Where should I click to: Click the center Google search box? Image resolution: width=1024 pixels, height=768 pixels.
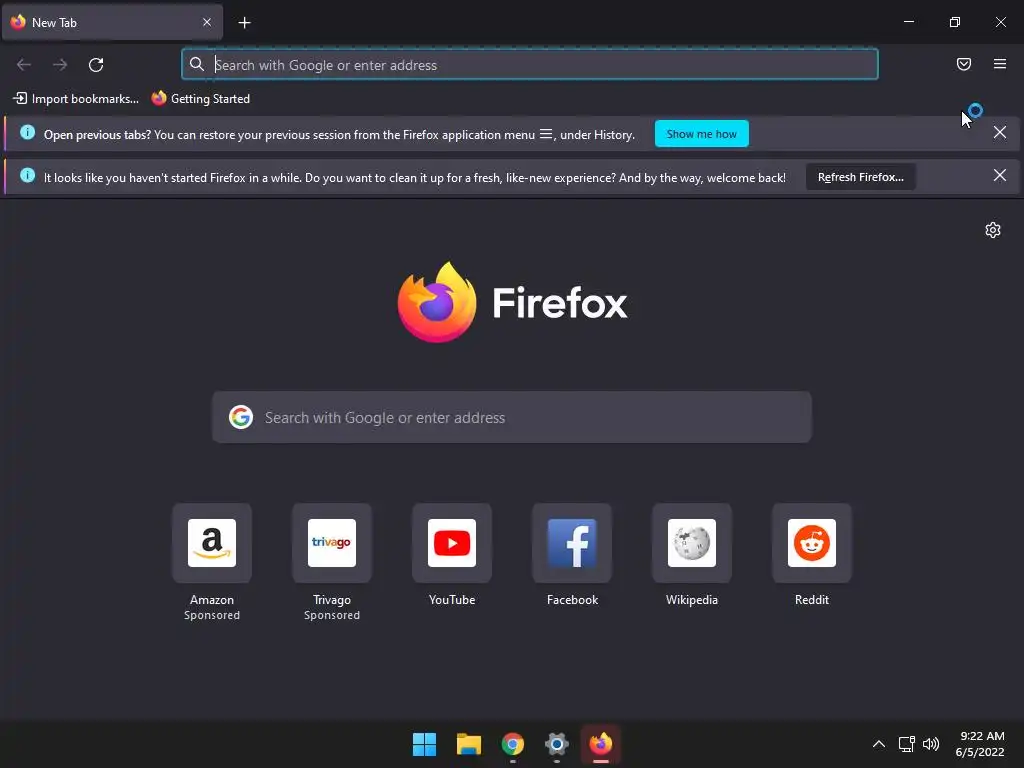tap(512, 417)
